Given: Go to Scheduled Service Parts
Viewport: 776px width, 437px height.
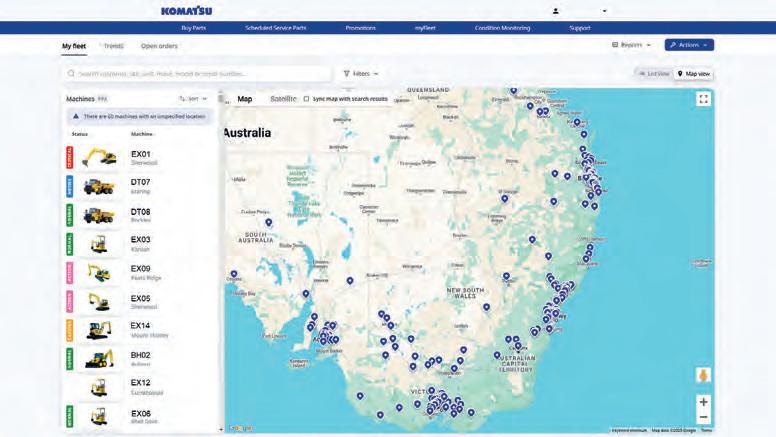Looking at the screenshot, I should pos(276,28).
